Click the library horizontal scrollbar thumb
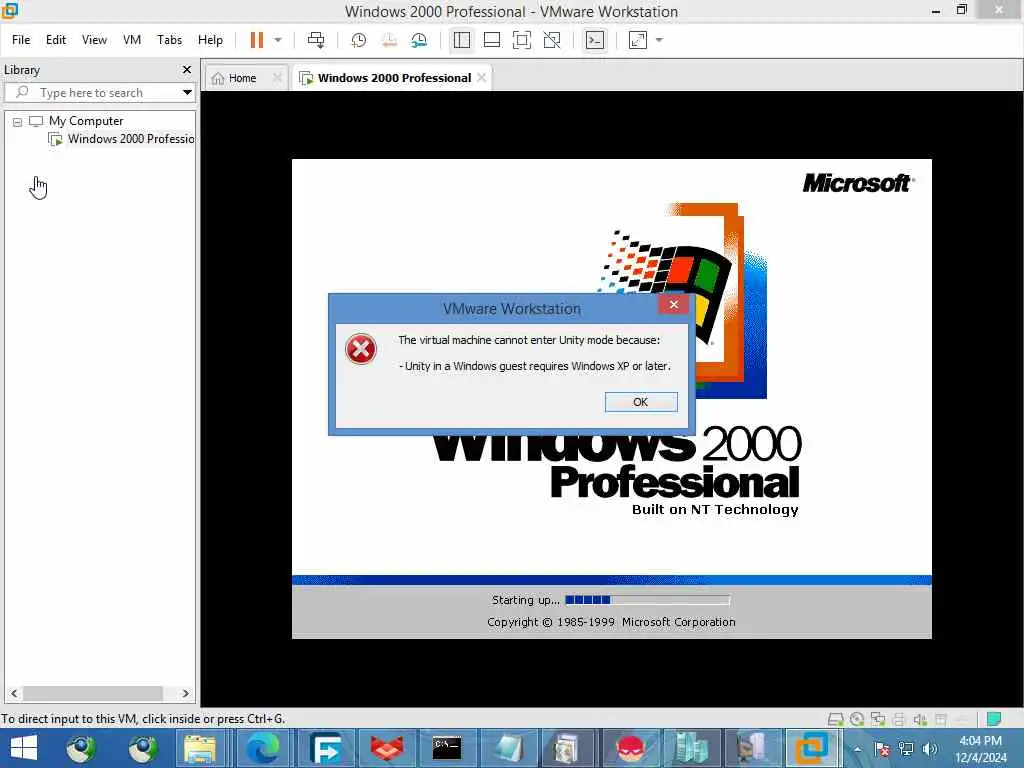Viewport: 1024px width, 768px height. (x=92, y=694)
